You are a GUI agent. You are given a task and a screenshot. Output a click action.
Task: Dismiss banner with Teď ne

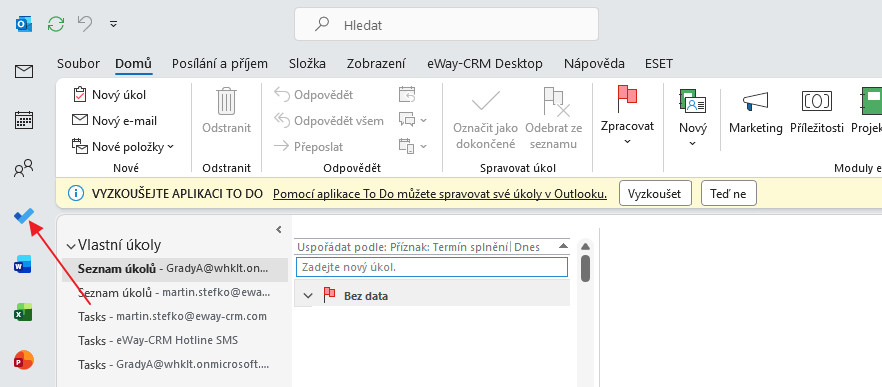coord(728,194)
